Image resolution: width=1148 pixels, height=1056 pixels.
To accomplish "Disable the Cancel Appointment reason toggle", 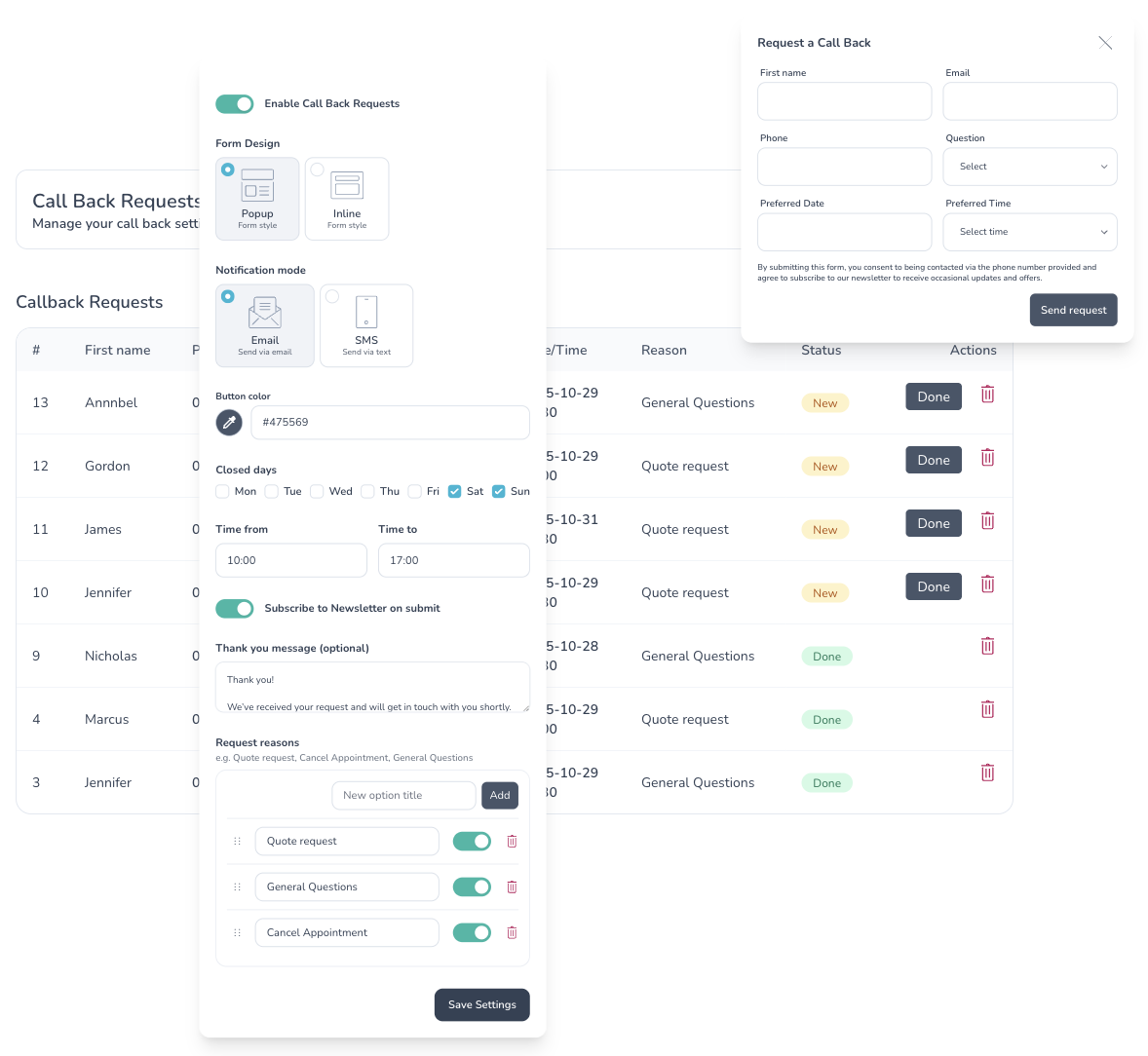I will tap(472, 933).
